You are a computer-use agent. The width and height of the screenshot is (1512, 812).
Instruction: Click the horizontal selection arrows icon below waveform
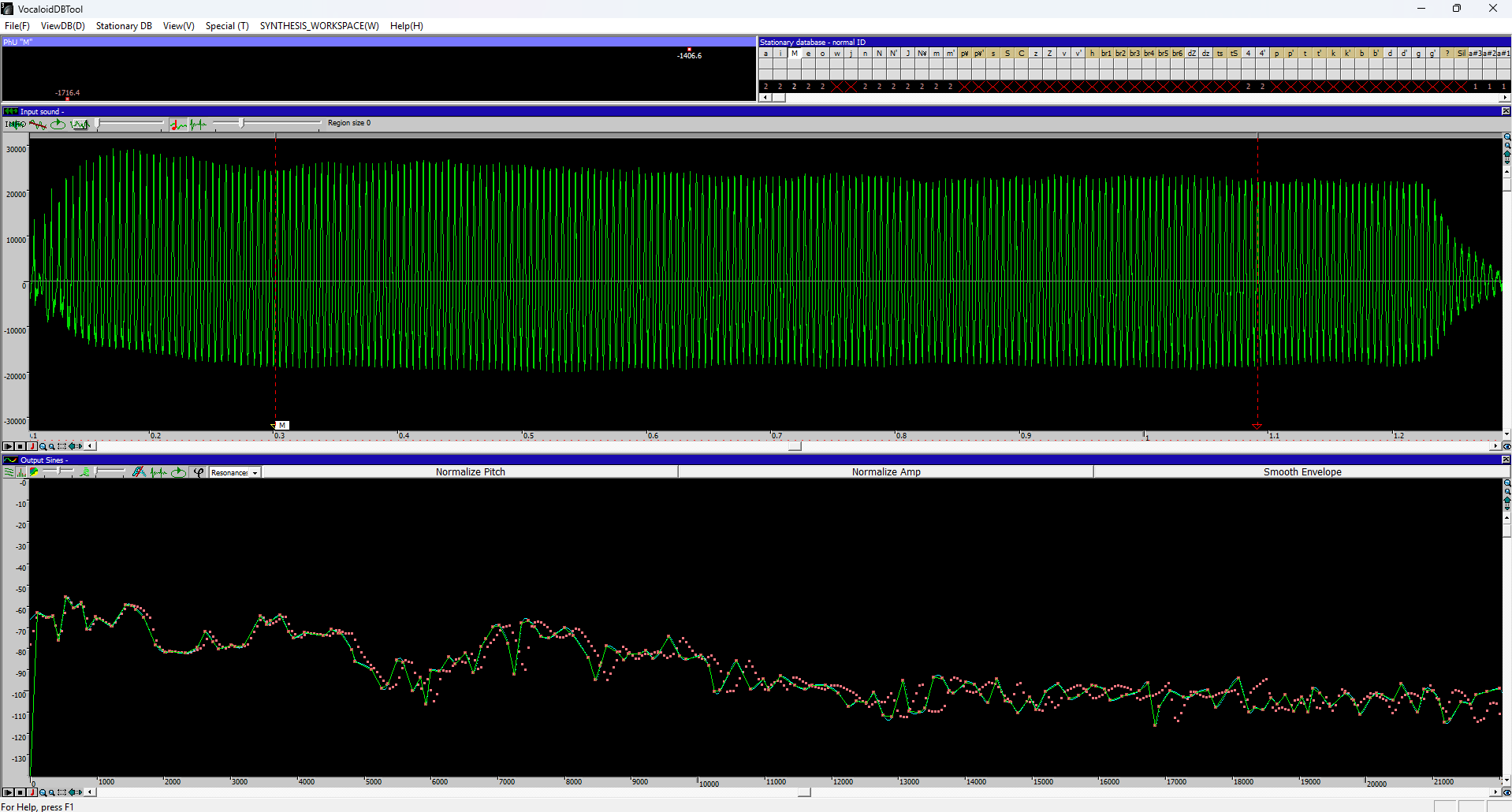tap(76, 446)
